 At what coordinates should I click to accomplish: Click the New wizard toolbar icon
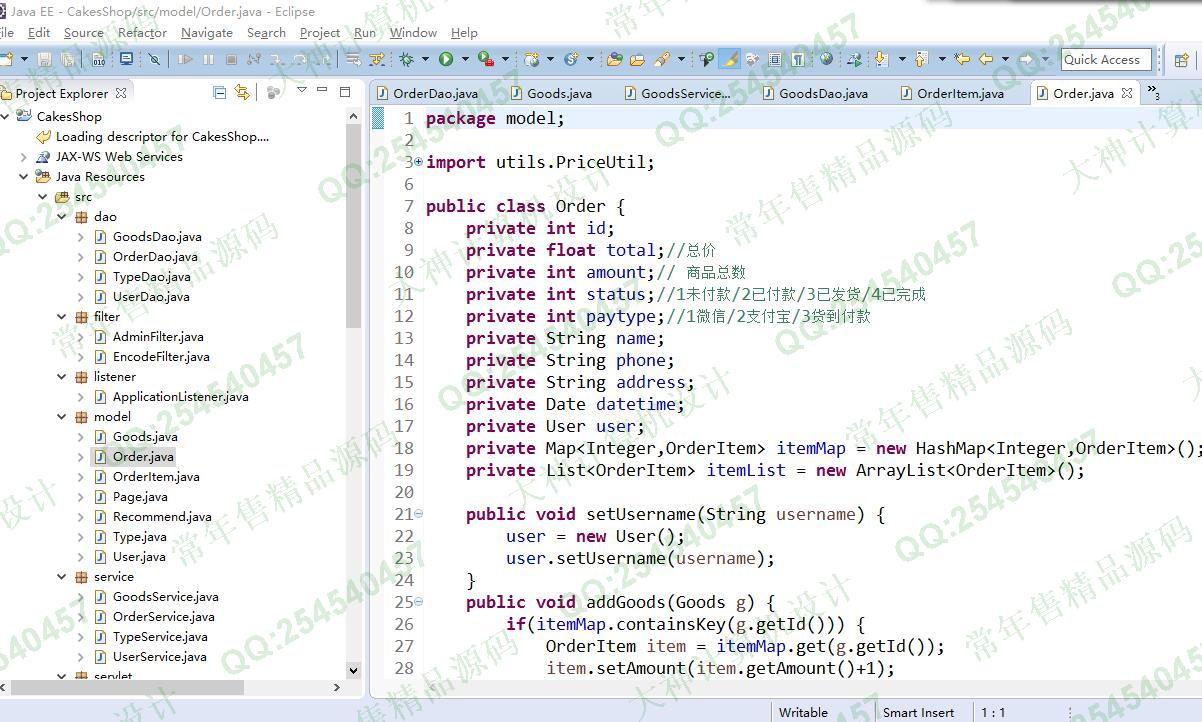coord(6,60)
